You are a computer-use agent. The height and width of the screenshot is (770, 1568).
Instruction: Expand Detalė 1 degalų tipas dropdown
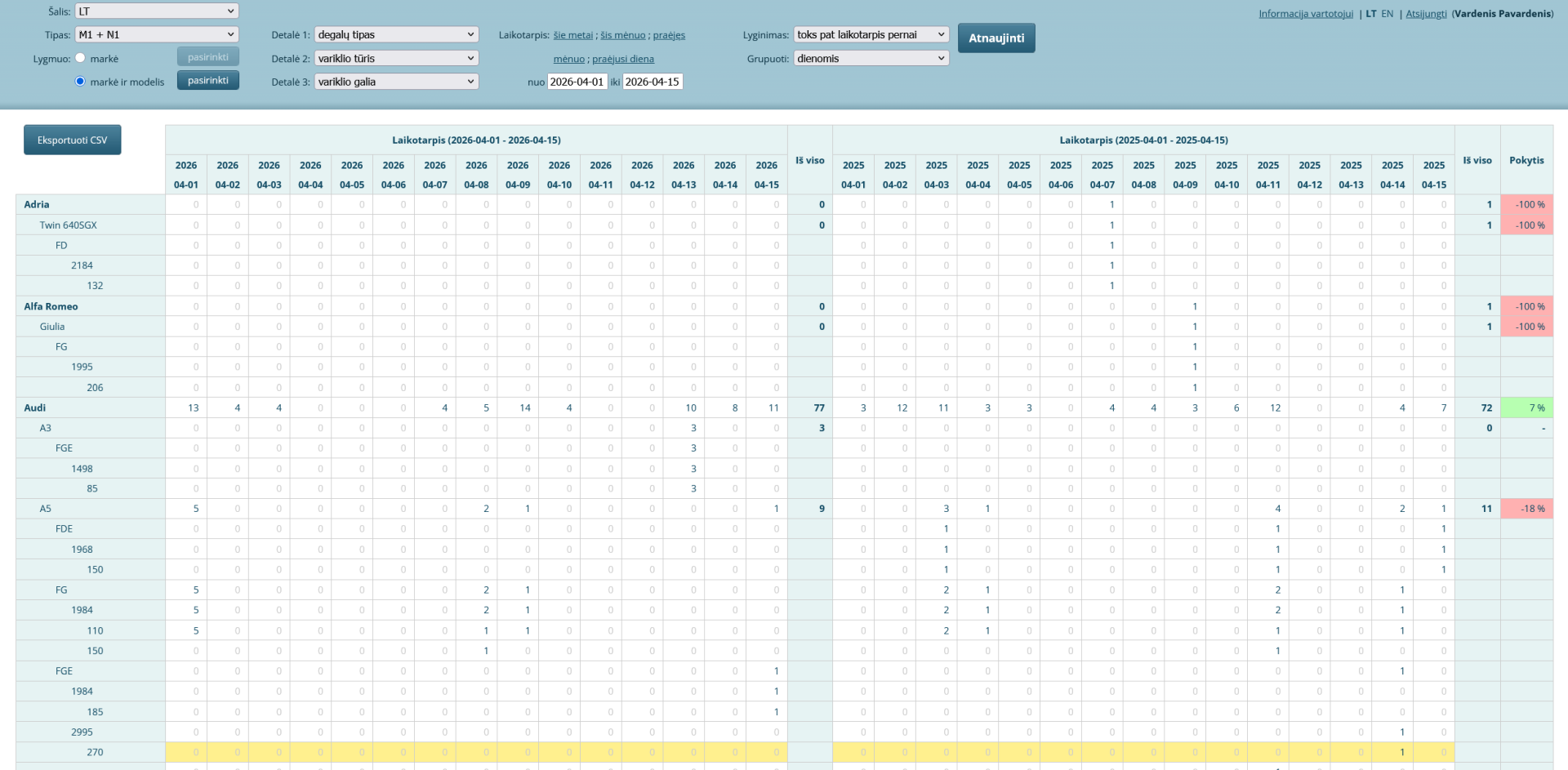point(396,34)
